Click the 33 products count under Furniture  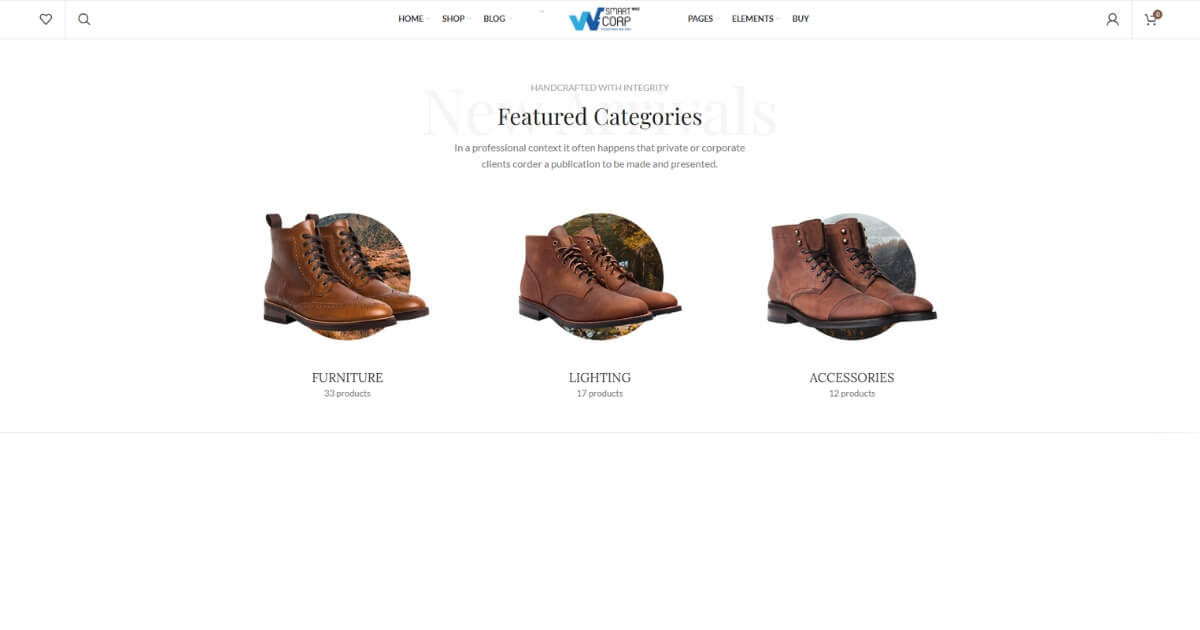point(347,394)
